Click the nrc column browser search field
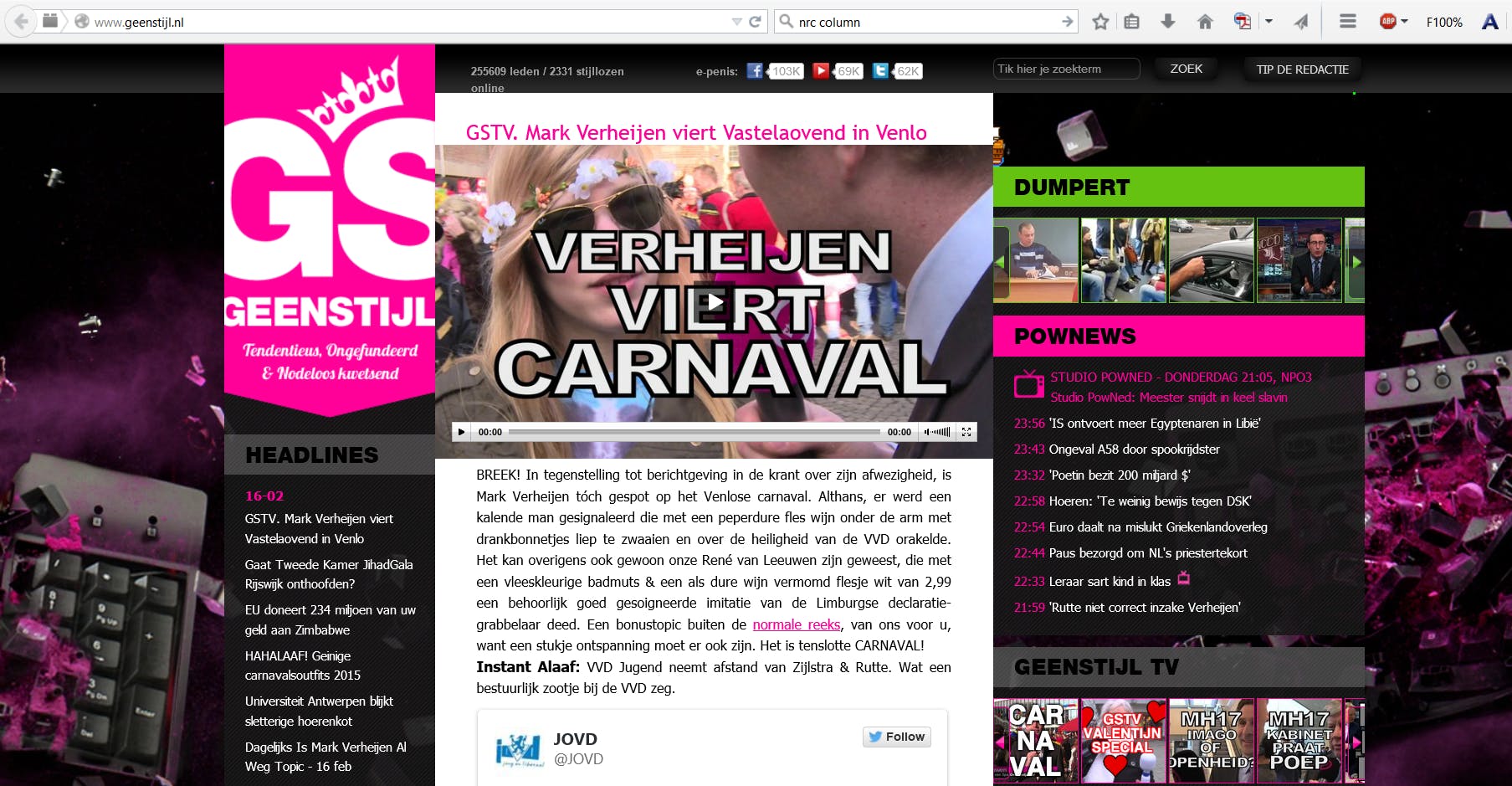 click(x=926, y=22)
